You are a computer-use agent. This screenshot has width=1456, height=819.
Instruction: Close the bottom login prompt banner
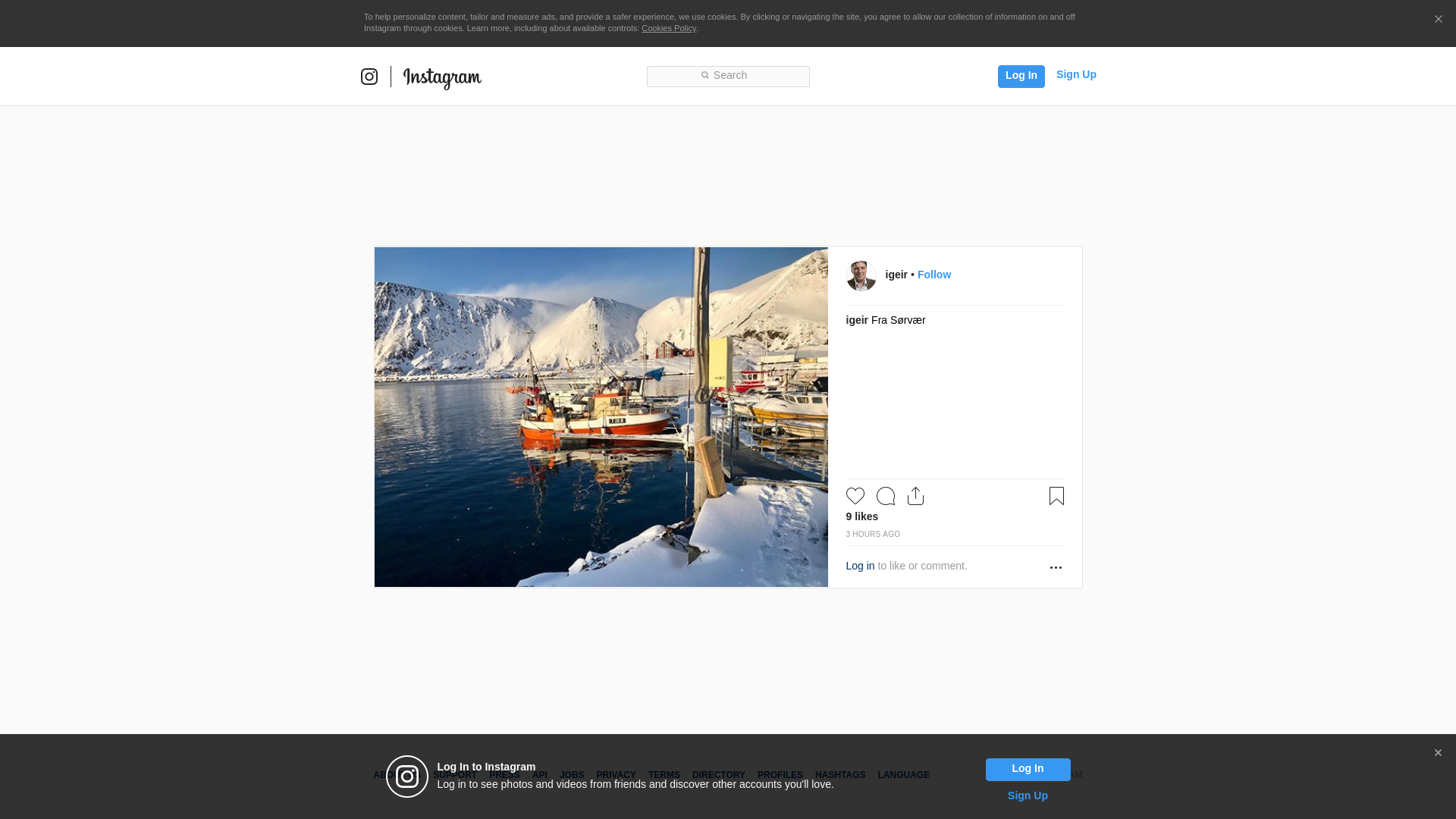coord(1438,753)
